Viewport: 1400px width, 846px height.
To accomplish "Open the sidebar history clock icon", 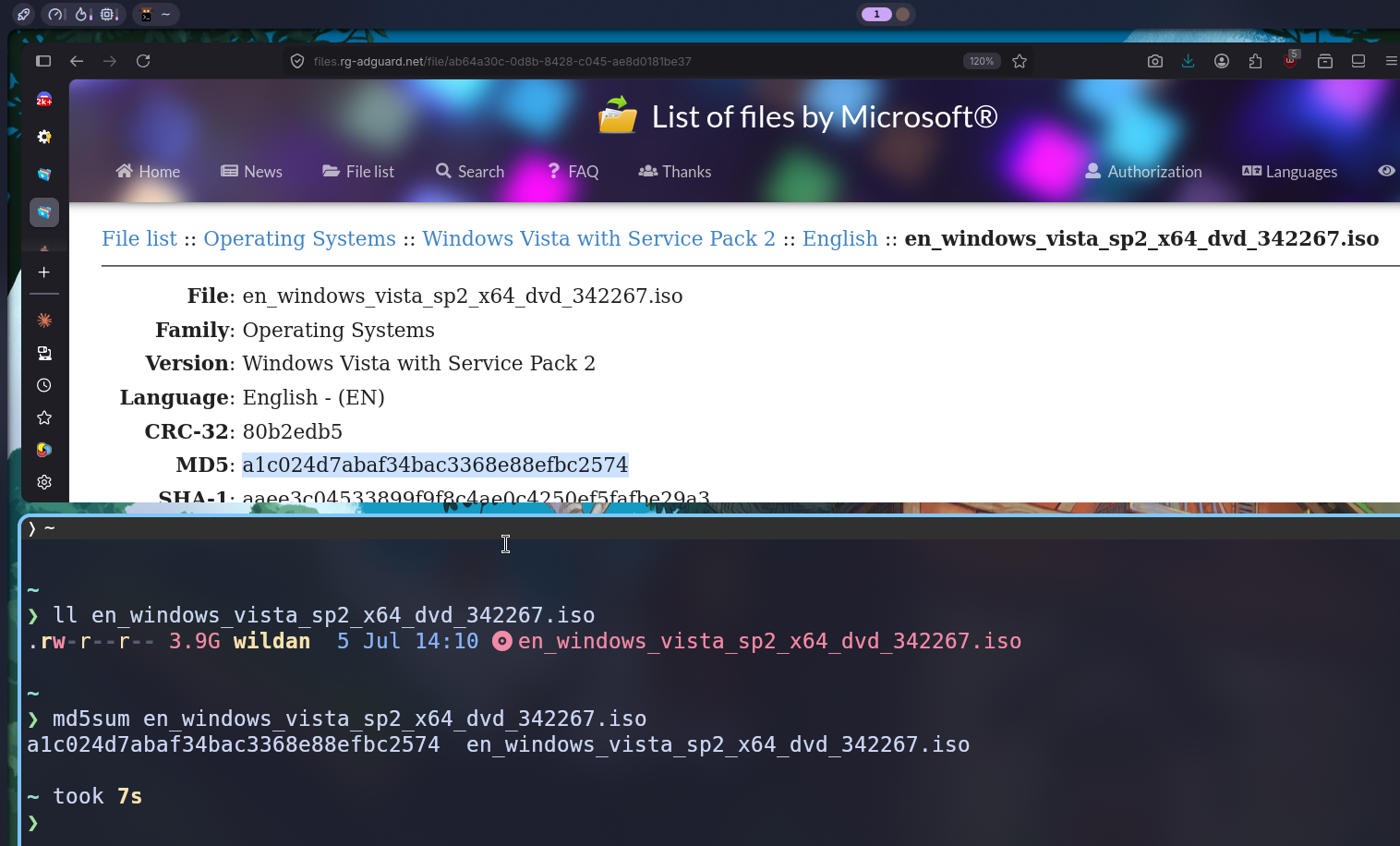I will pyautogui.click(x=44, y=385).
